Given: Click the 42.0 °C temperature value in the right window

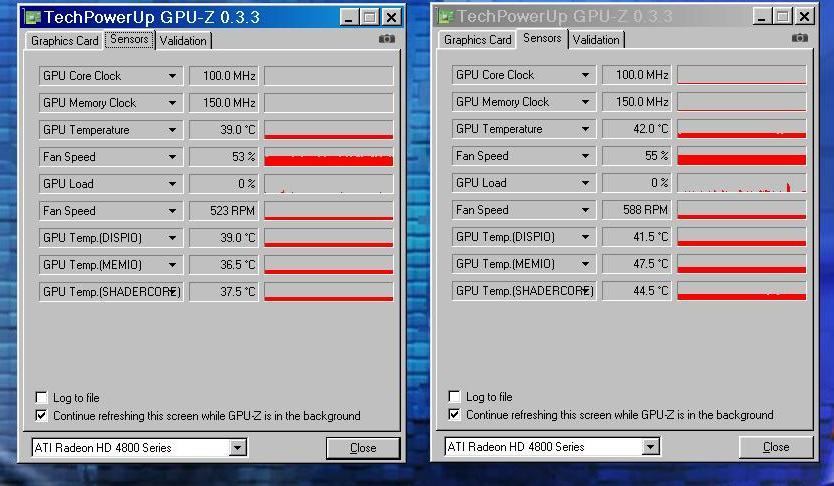Looking at the screenshot, I should tap(637, 129).
